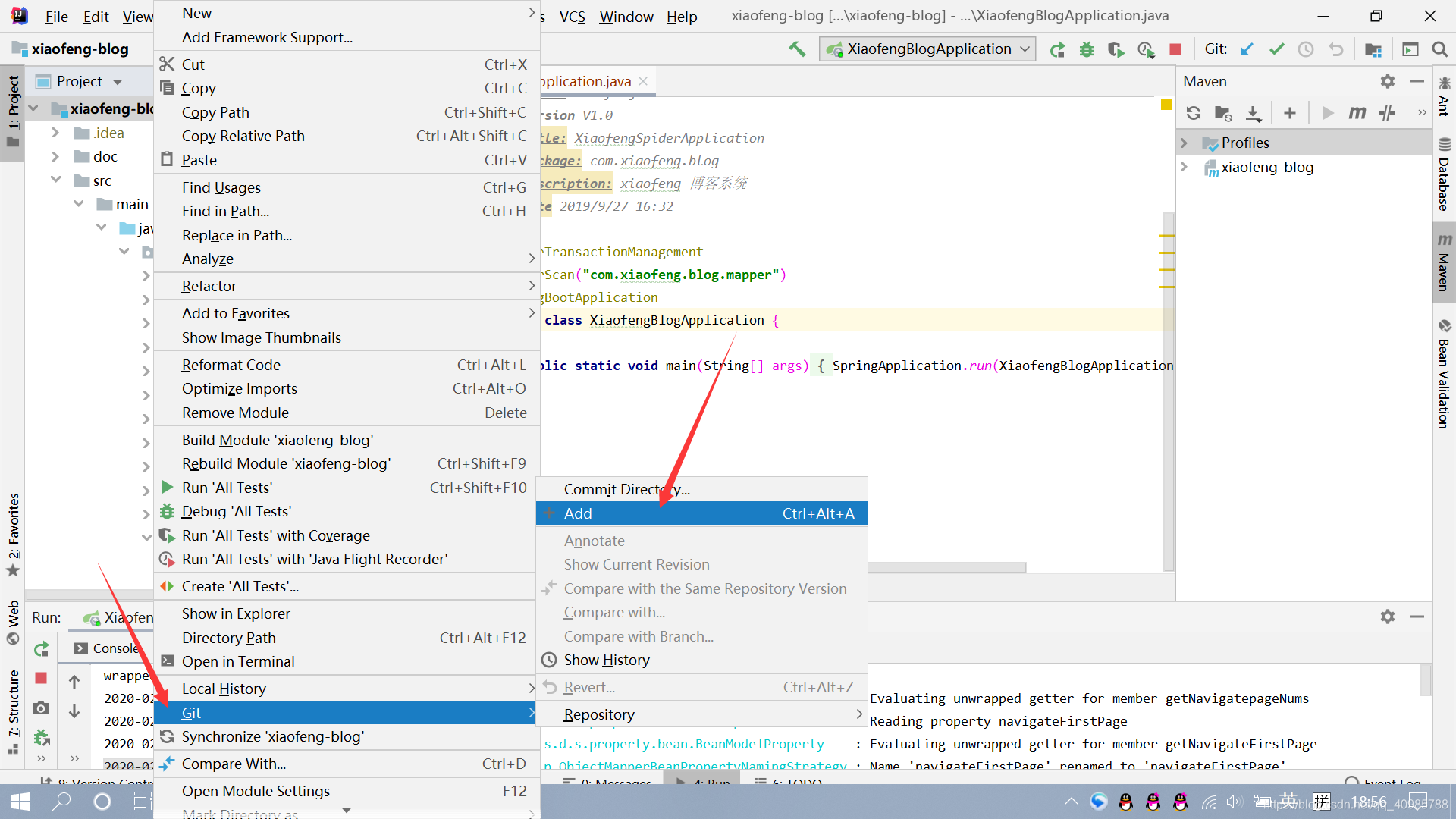1456x819 pixels.
Task: Open the Help menu
Action: (x=681, y=17)
